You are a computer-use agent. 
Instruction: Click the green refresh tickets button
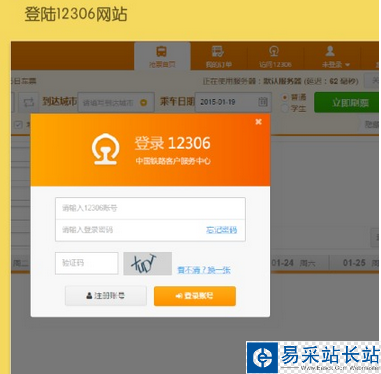tap(347, 102)
